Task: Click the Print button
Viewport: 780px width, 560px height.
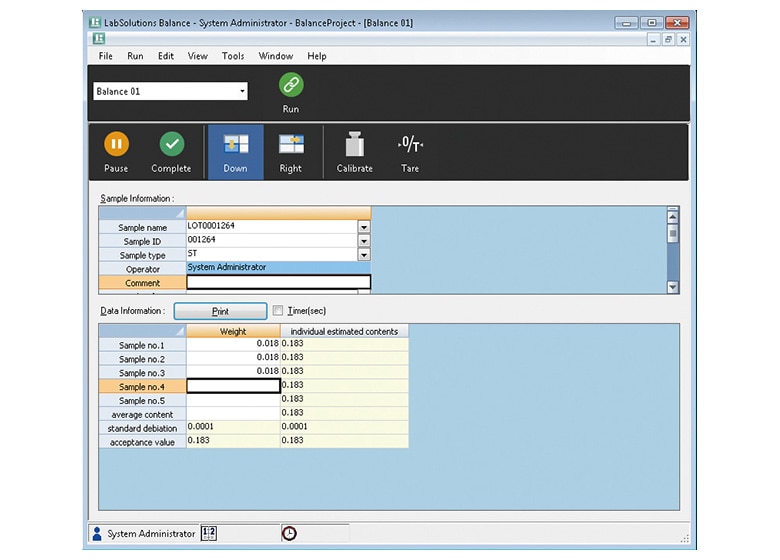Action: pos(220,311)
